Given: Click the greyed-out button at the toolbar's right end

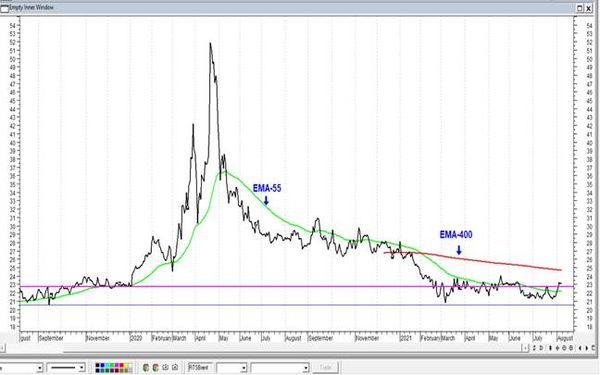Looking at the screenshot, I should click(x=325, y=368).
